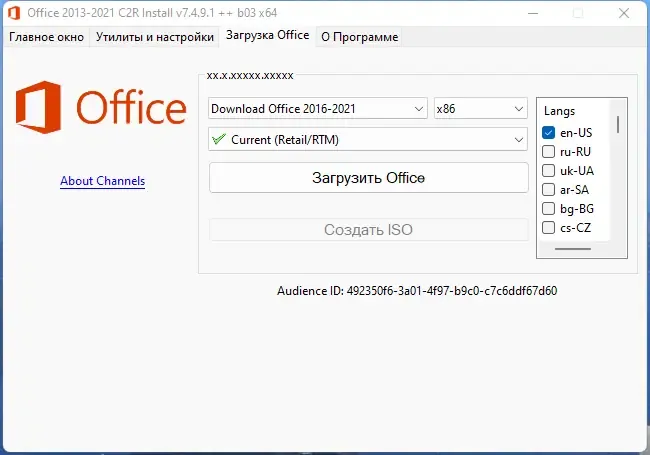Close the Office C2R Install window
This screenshot has width=650, height=455.
(624, 13)
